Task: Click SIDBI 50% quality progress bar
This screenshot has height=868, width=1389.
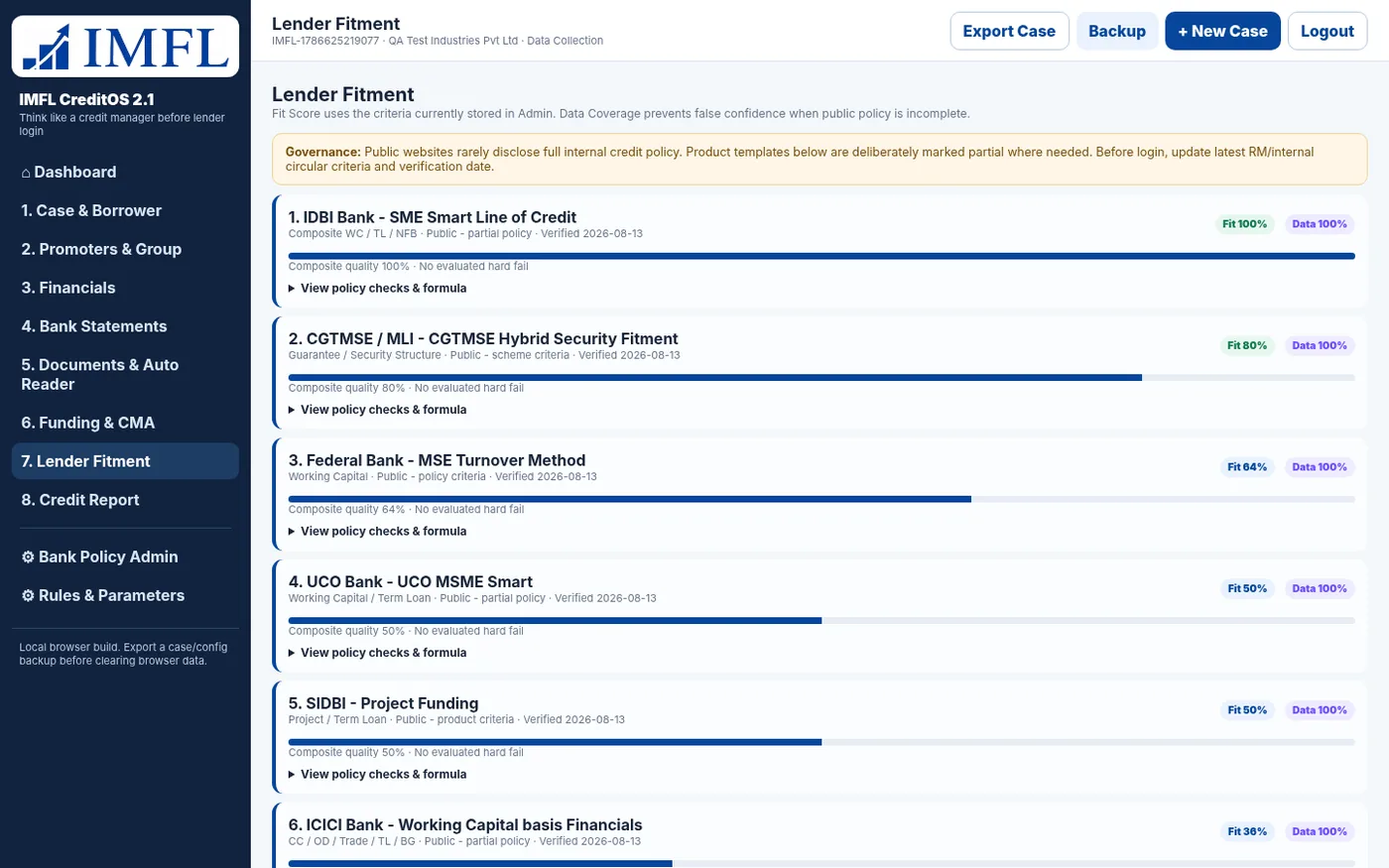Action: coord(821,742)
